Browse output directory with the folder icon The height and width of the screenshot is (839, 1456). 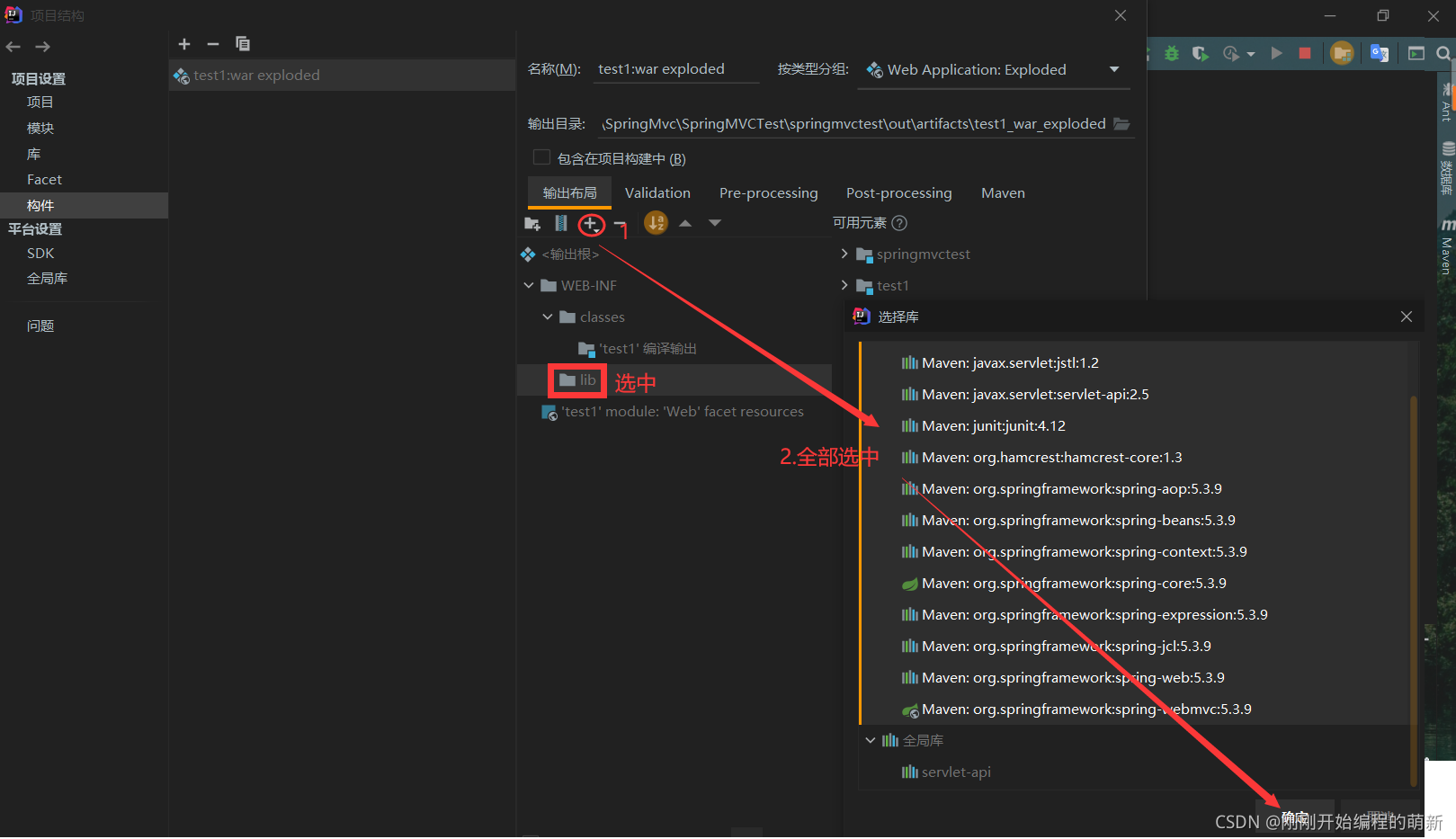(1121, 124)
